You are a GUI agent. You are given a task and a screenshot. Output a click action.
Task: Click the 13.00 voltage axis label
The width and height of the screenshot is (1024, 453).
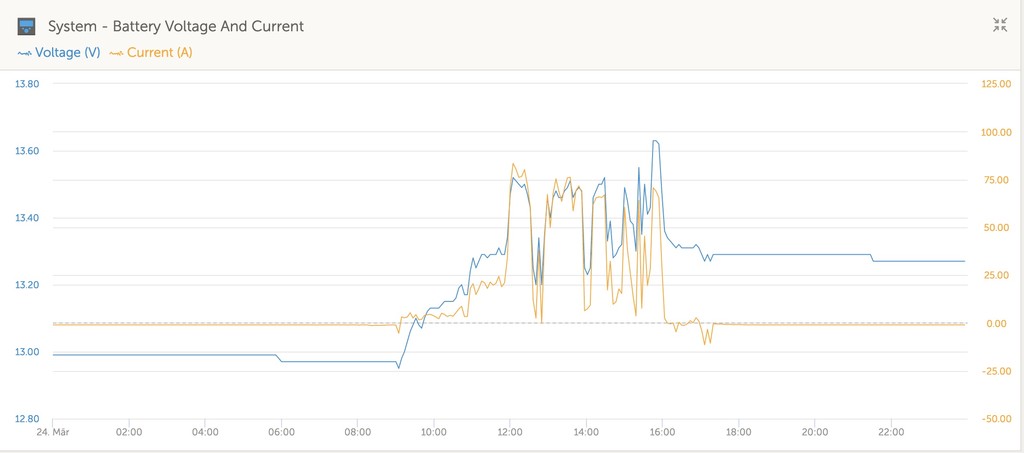pyautogui.click(x=27, y=352)
